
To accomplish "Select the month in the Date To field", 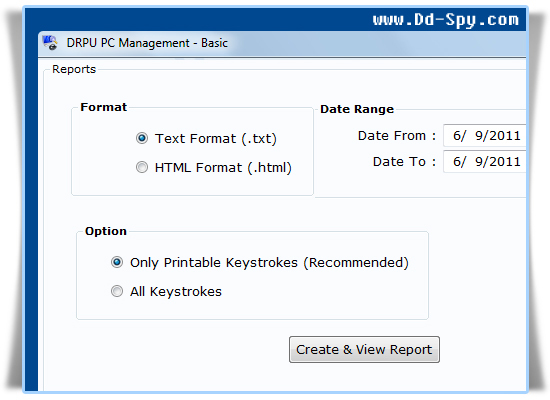I will [457, 161].
